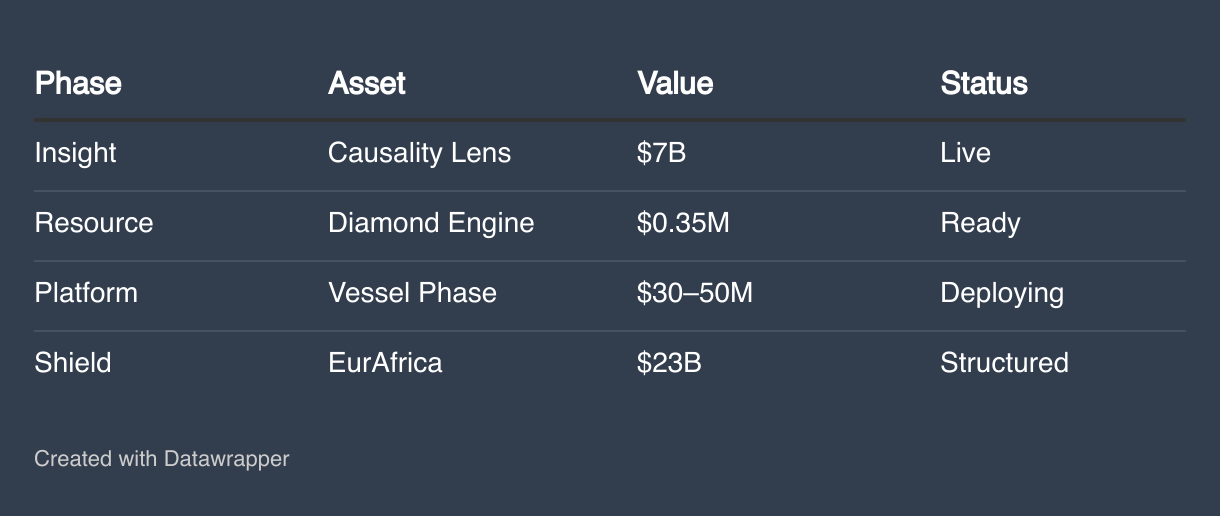
Task: Select the $0.35M value cell
Action: 683,223
